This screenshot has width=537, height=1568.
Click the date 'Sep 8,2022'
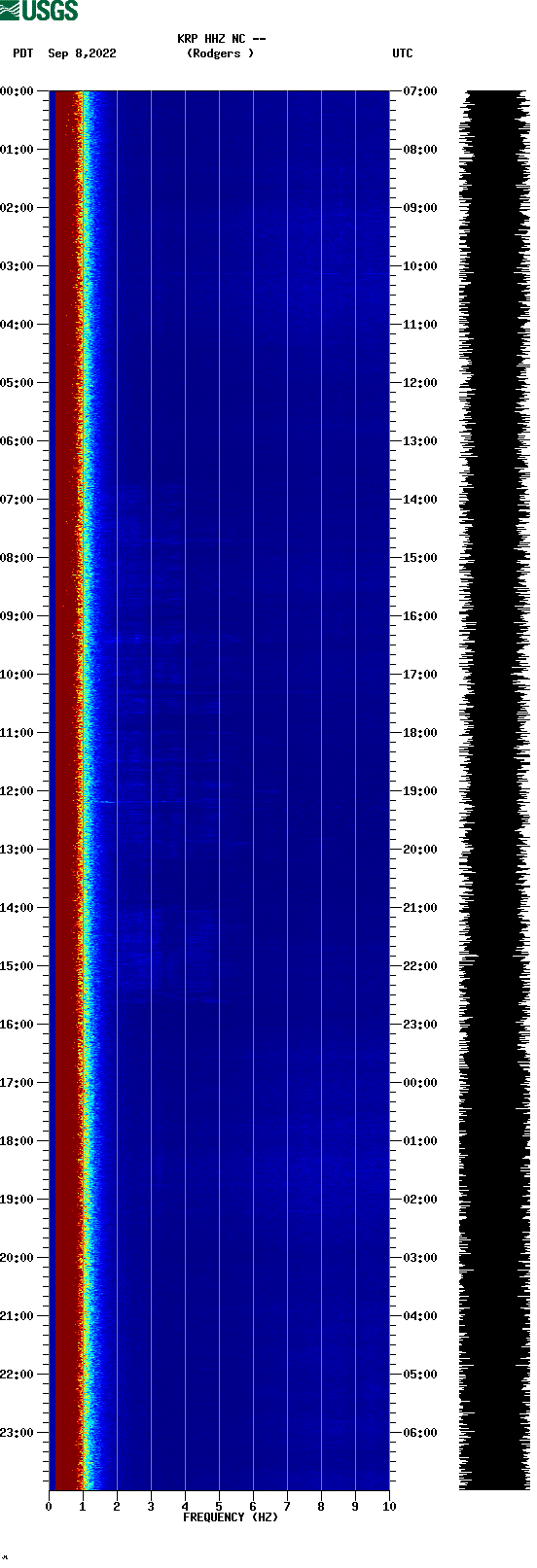[82, 53]
